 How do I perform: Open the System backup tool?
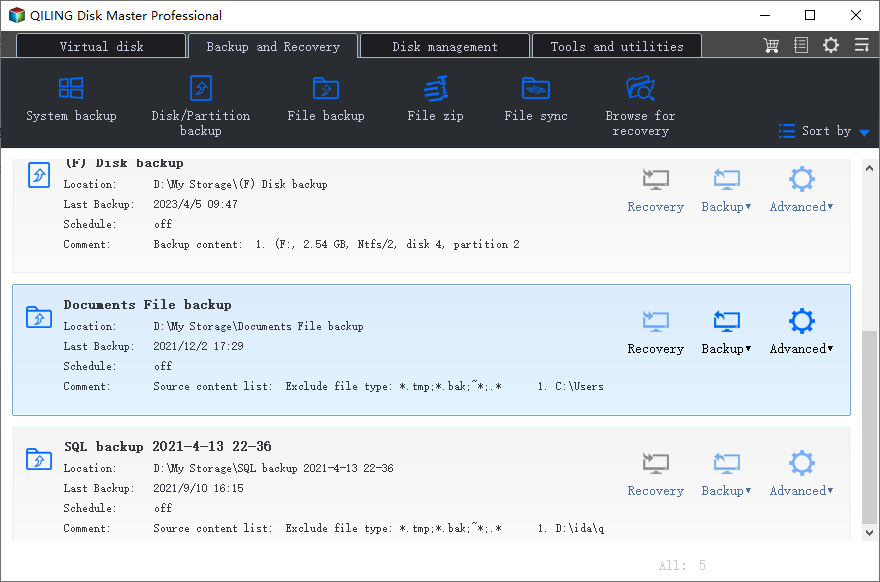(71, 99)
